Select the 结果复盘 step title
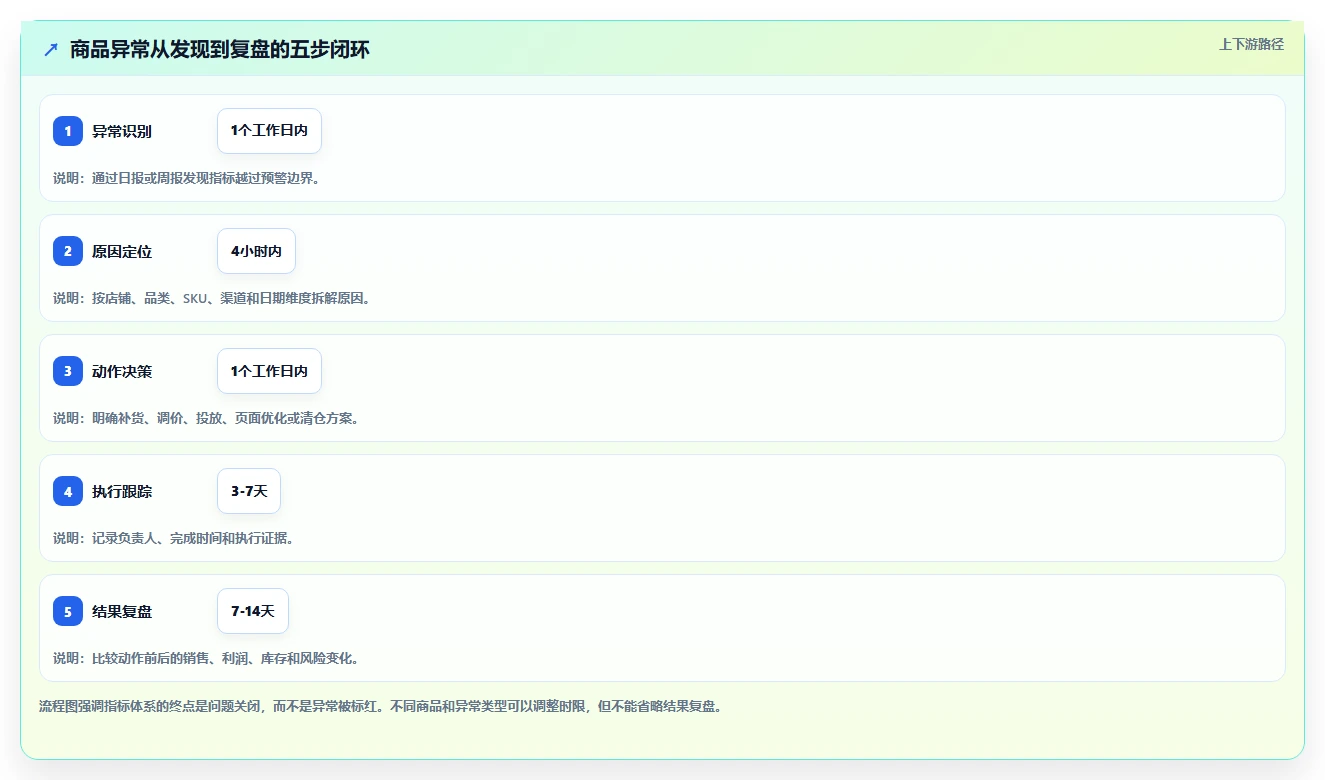The width and height of the screenshot is (1325, 780). pyautogui.click(x=122, y=611)
